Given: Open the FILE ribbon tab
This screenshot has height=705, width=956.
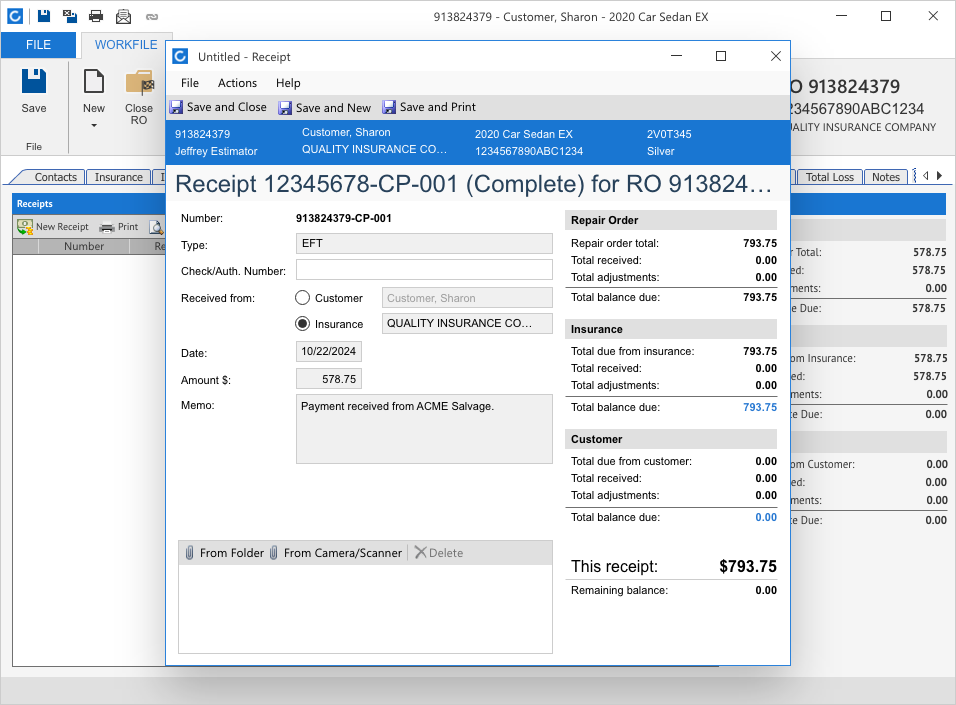Looking at the screenshot, I should pyautogui.click(x=38, y=45).
